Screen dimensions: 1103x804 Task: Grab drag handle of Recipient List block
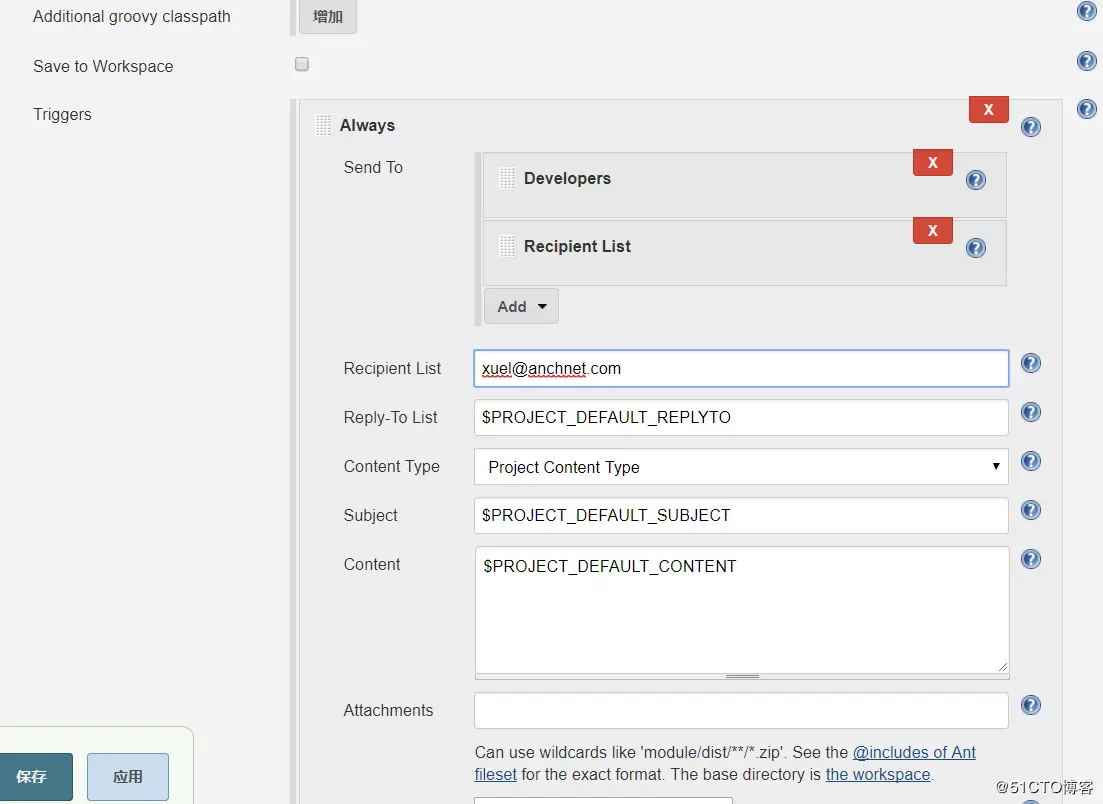[506, 246]
